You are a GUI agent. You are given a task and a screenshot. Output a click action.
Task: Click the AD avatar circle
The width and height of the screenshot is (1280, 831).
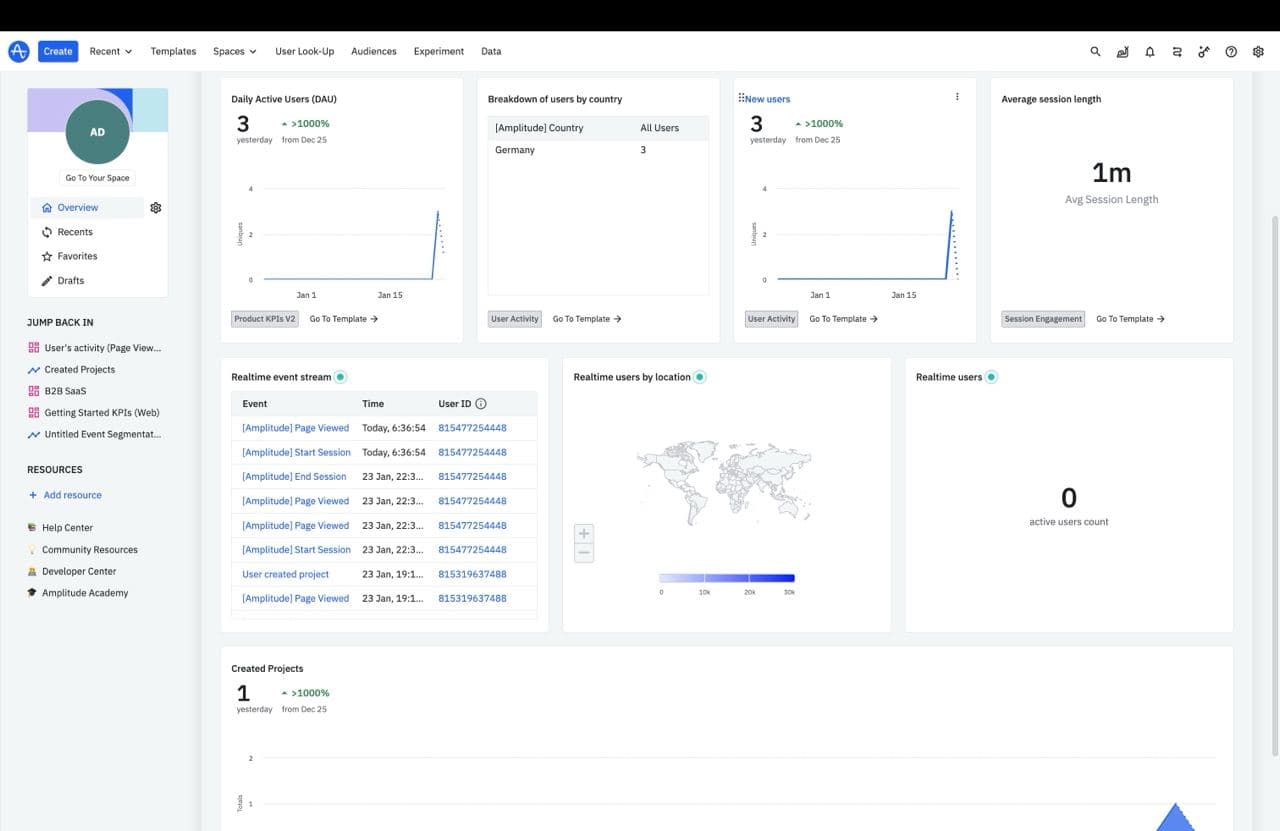pos(97,132)
